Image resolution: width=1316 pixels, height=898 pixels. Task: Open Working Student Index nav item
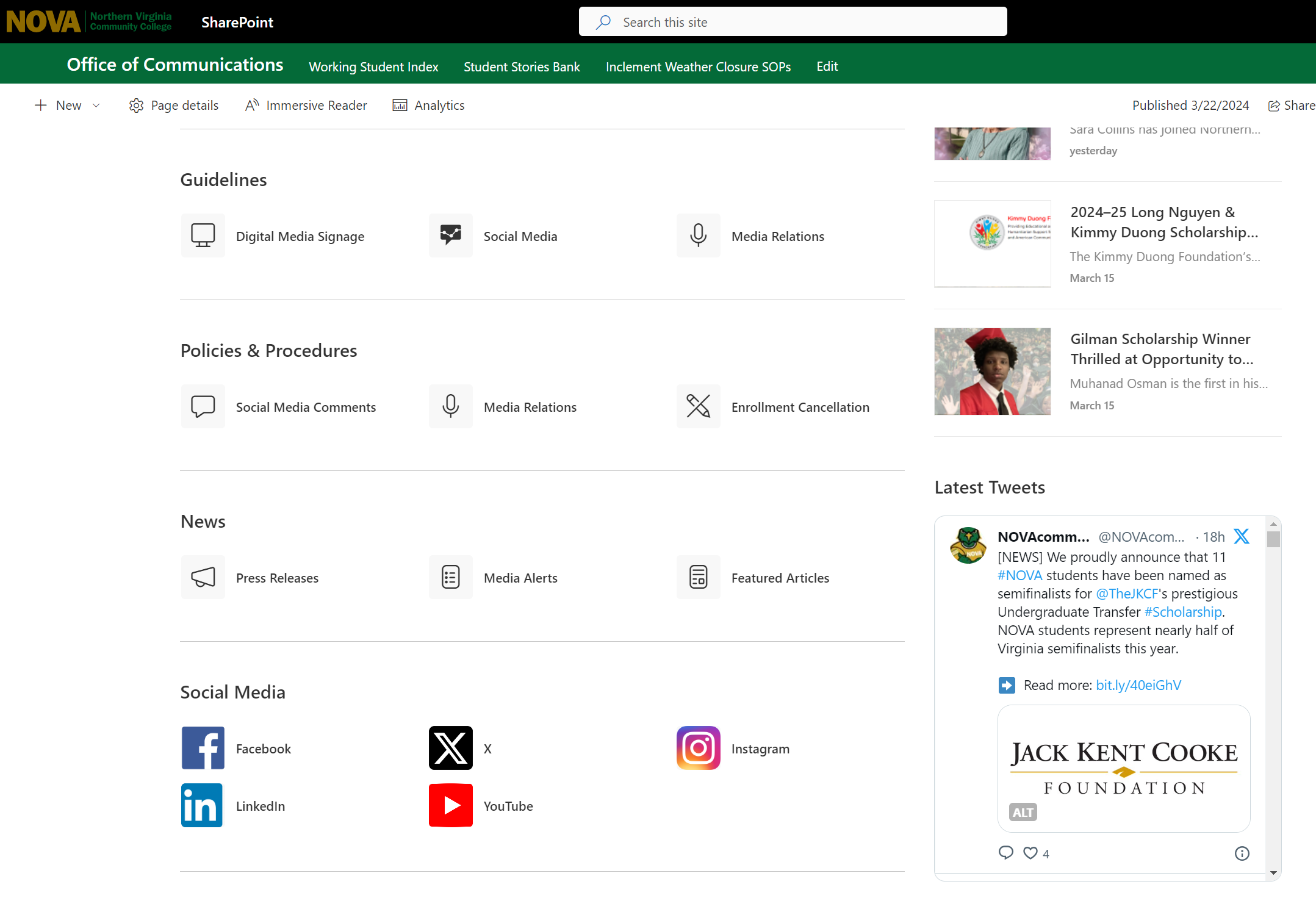pyautogui.click(x=373, y=66)
